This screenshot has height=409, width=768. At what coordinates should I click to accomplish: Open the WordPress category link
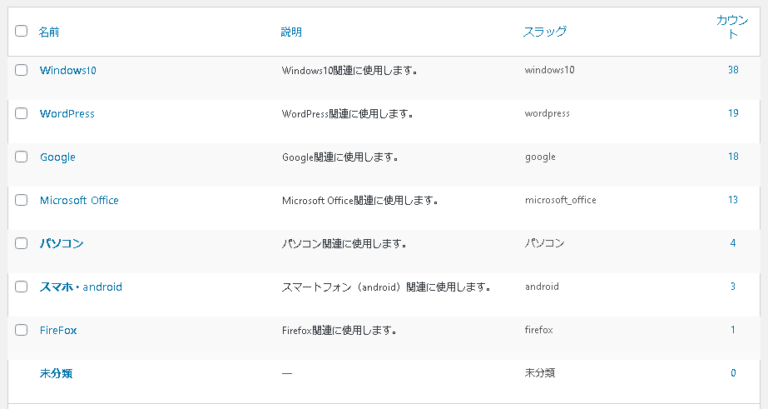[67, 114]
